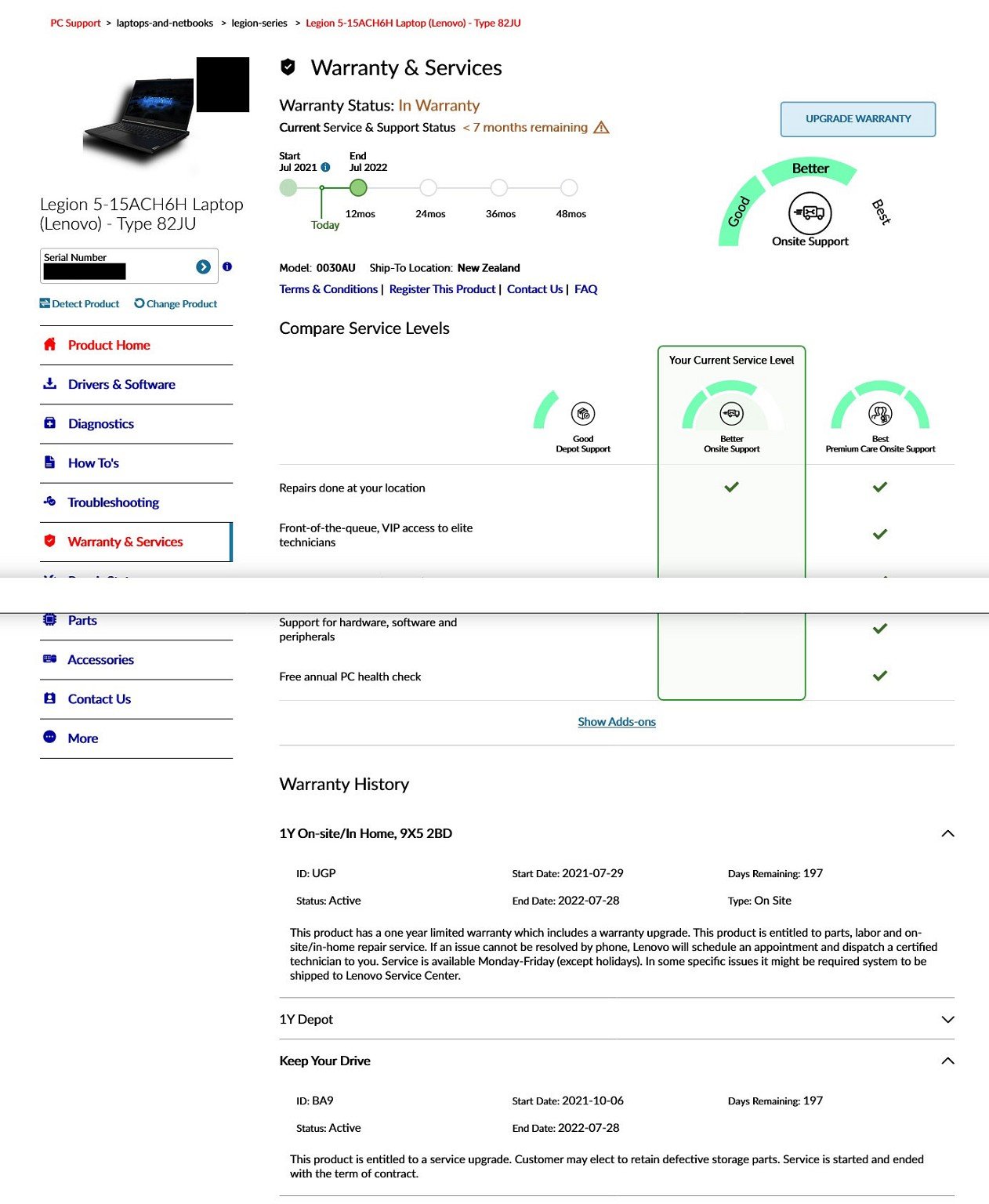Click PC Support breadcrumb link
Image resolution: width=989 pixels, height=1204 pixels.
75,23
